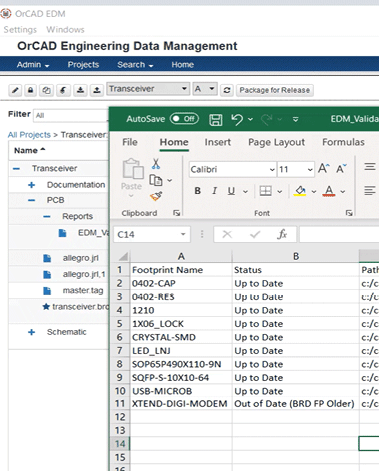Open the Windows menu

click(x=65, y=30)
